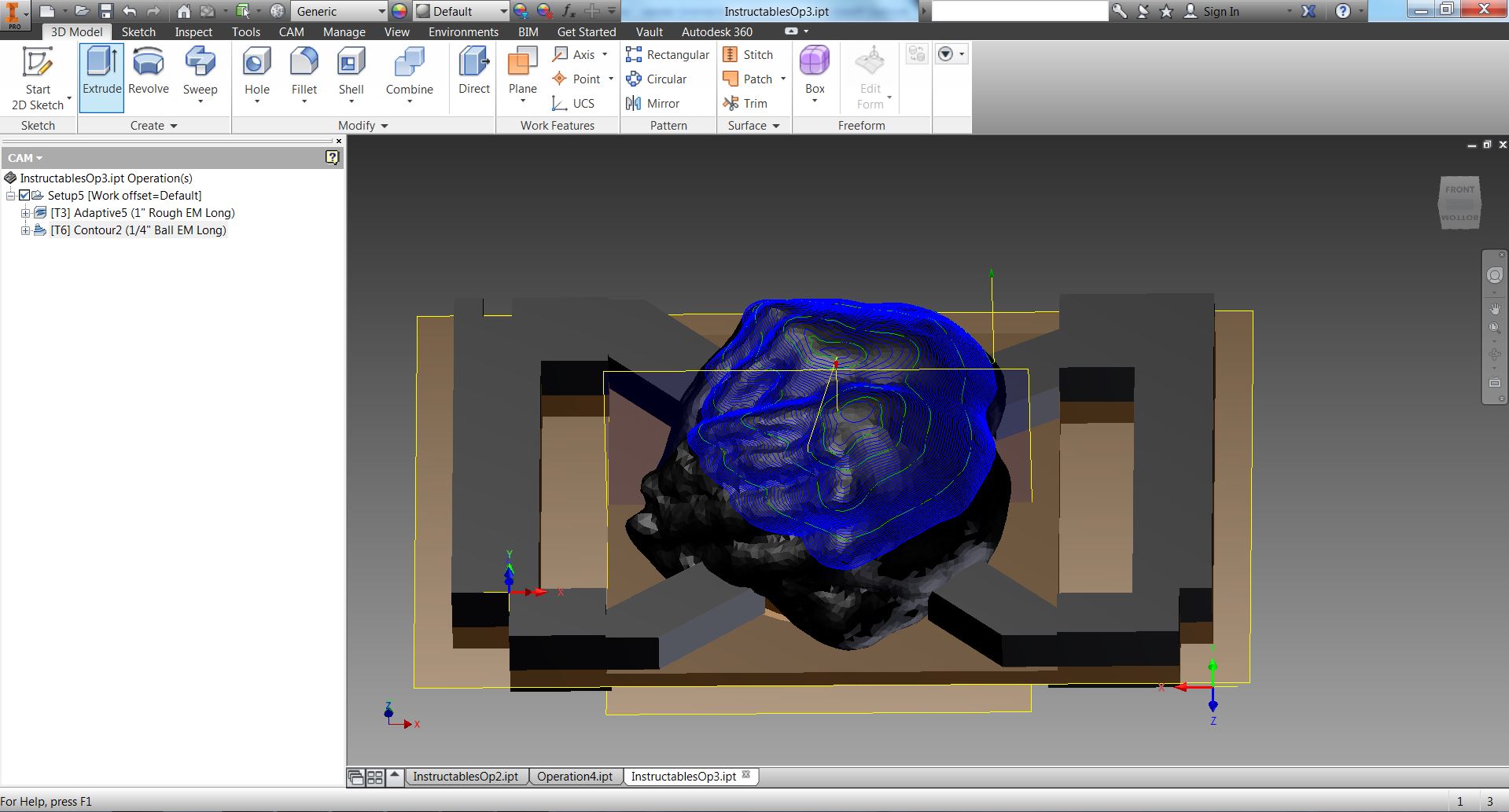Switch to the Inspect ribbon tab

pyautogui.click(x=193, y=31)
